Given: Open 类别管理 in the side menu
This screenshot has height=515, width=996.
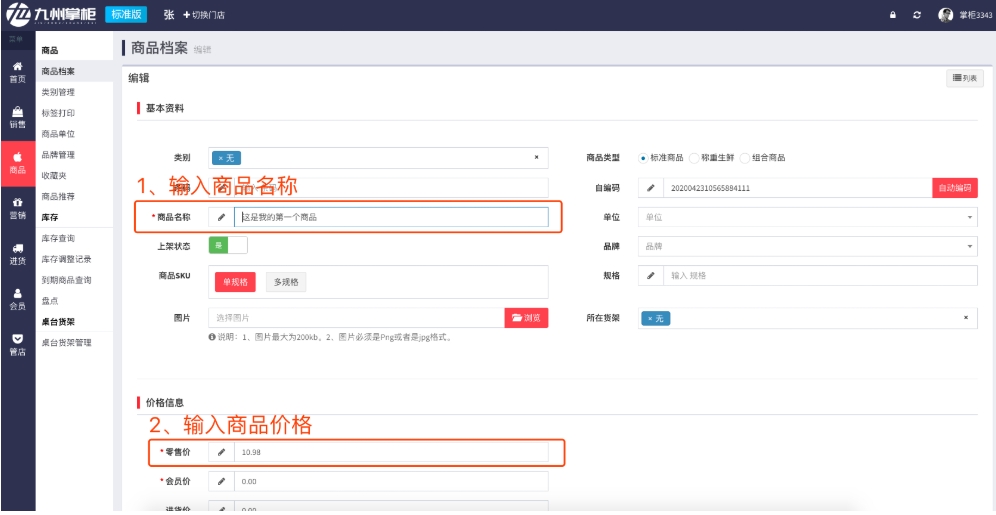Looking at the screenshot, I should click(x=58, y=92).
